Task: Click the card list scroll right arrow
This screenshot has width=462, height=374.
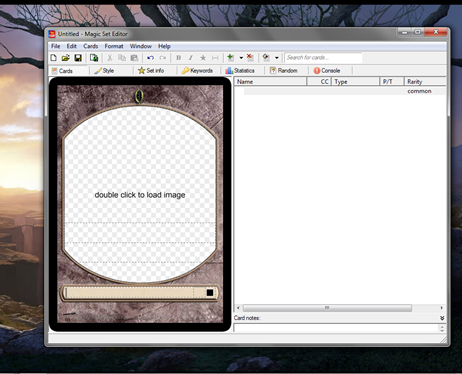Action: (442, 308)
